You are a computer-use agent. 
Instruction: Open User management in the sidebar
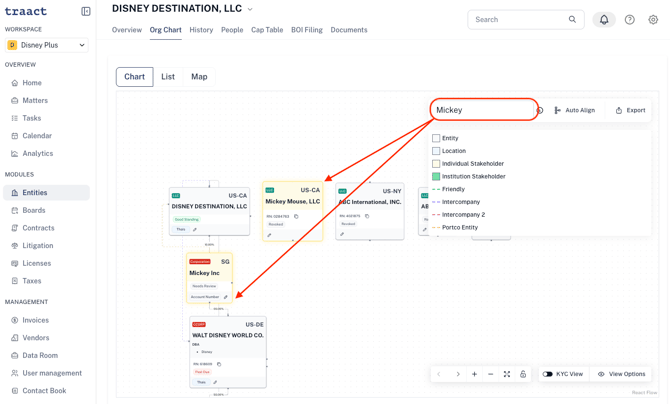coord(46,373)
